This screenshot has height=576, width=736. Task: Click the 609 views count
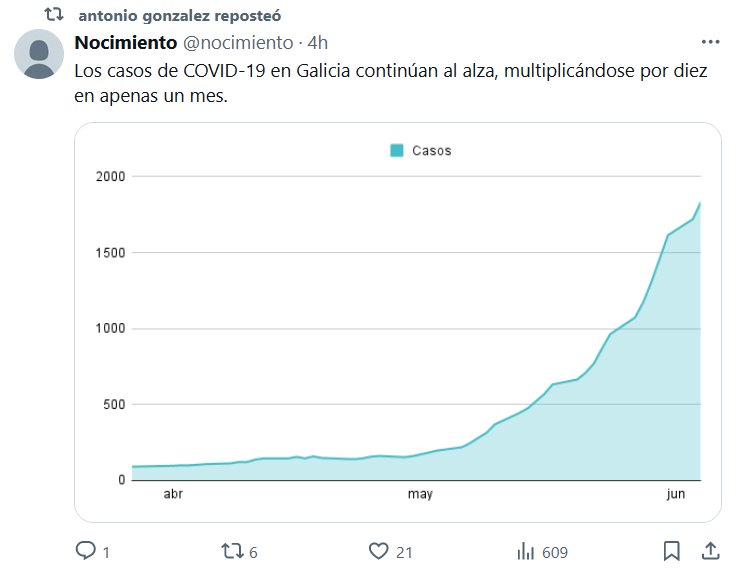point(553,551)
